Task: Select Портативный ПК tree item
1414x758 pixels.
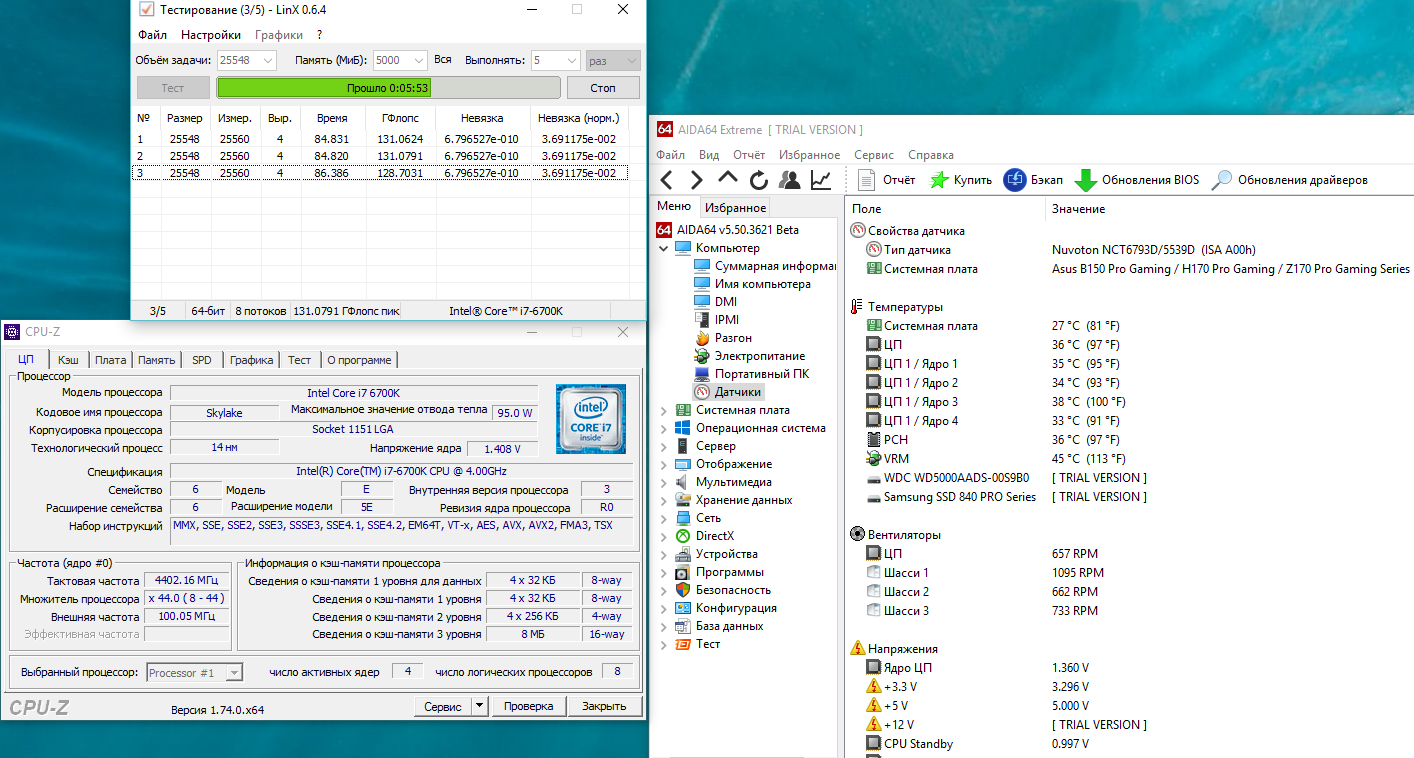Action: (752, 374)
